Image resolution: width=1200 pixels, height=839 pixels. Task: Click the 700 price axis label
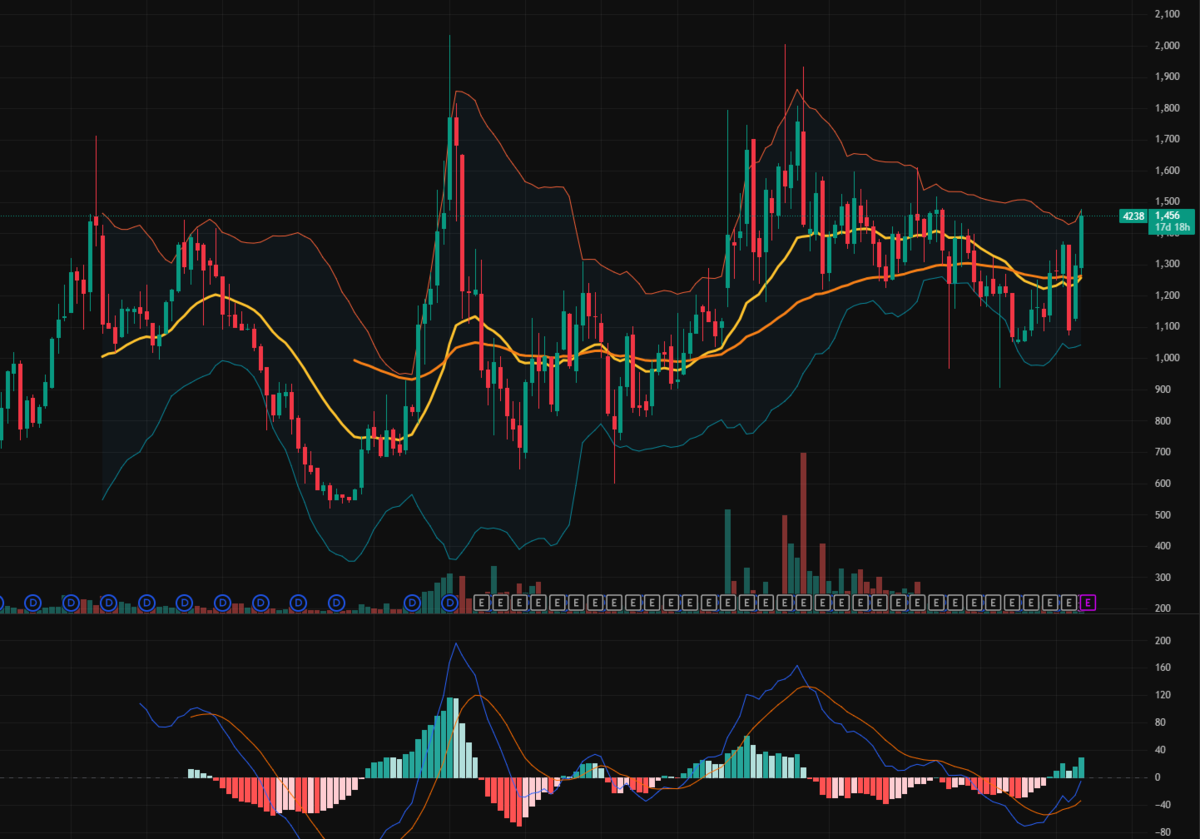(x=1163, y=452)
